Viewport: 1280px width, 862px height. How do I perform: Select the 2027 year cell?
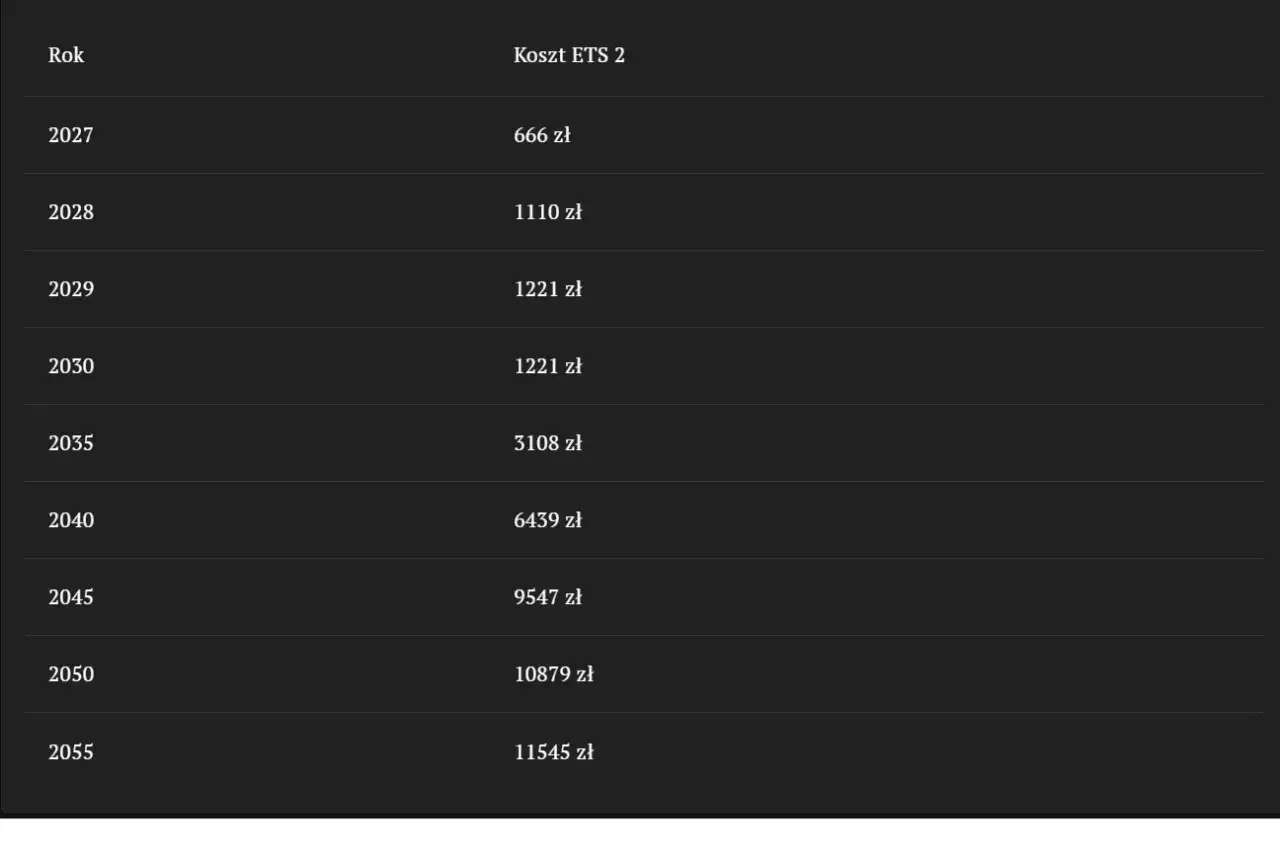pos(71,135)
